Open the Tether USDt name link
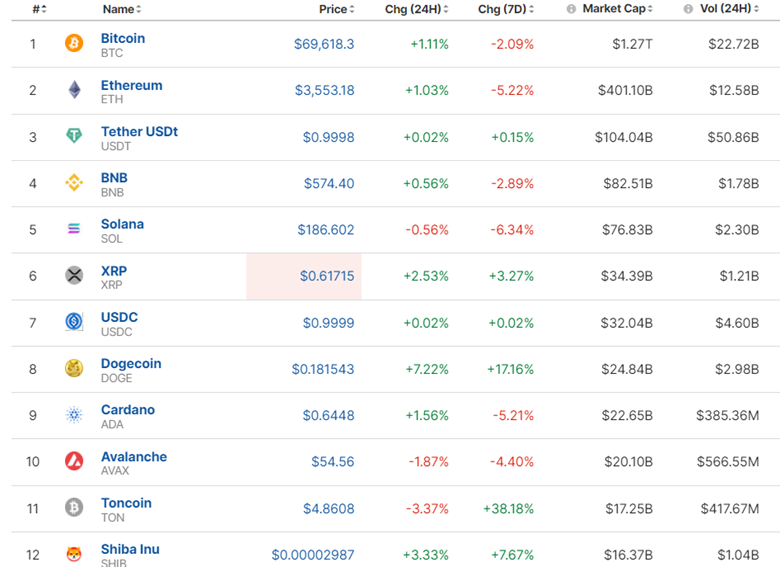Screen dimensions: 780x567 [x=139, y=131]
